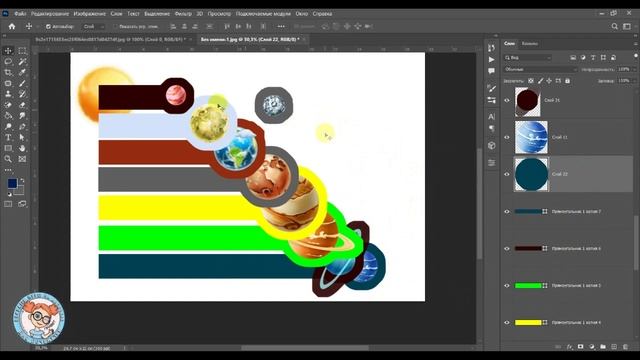Hide the green rectangle layer
Viewport: 640px width, 360px height.
pyautogui.click(x=507, y=286)
